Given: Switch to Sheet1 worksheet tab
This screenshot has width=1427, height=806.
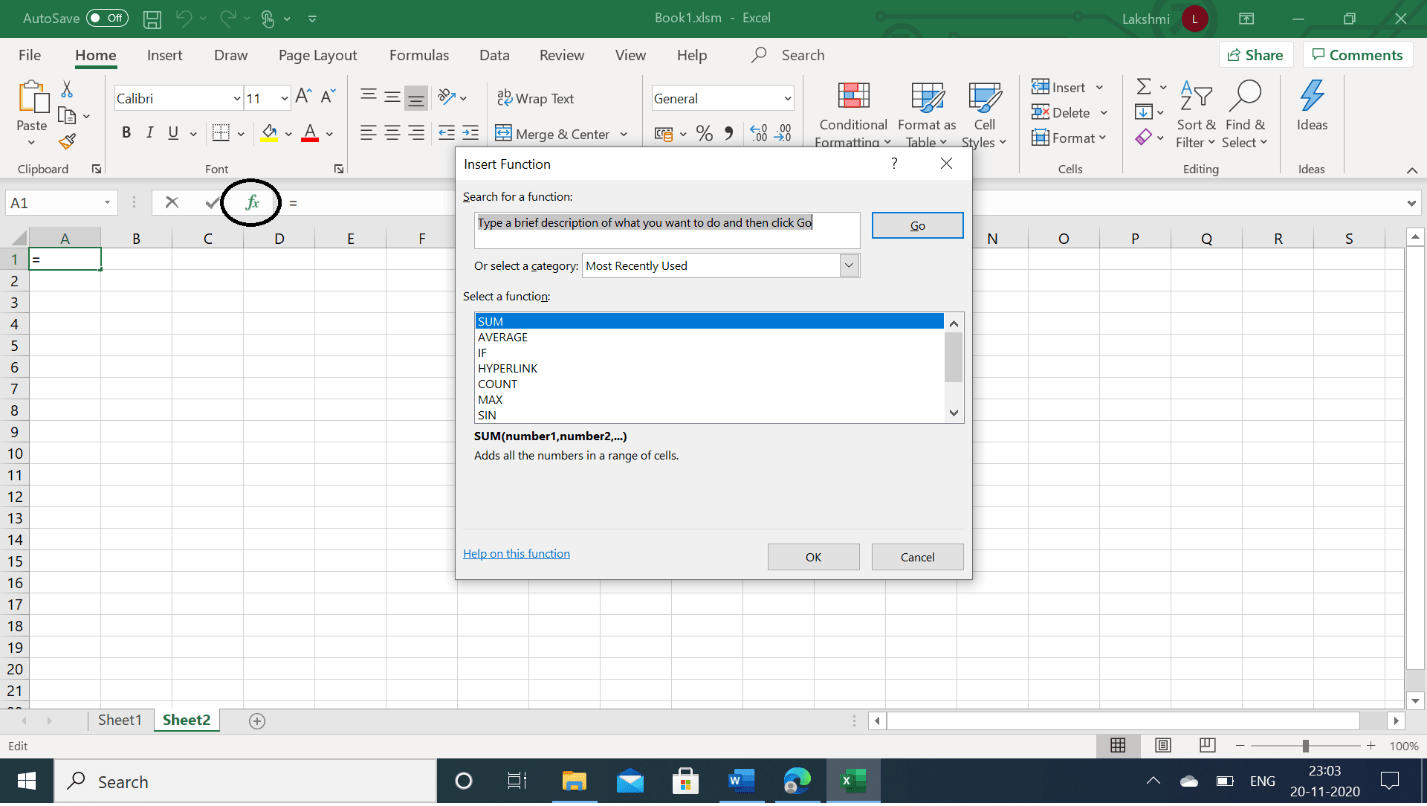Looking at the screenshot, I should 119,719.
